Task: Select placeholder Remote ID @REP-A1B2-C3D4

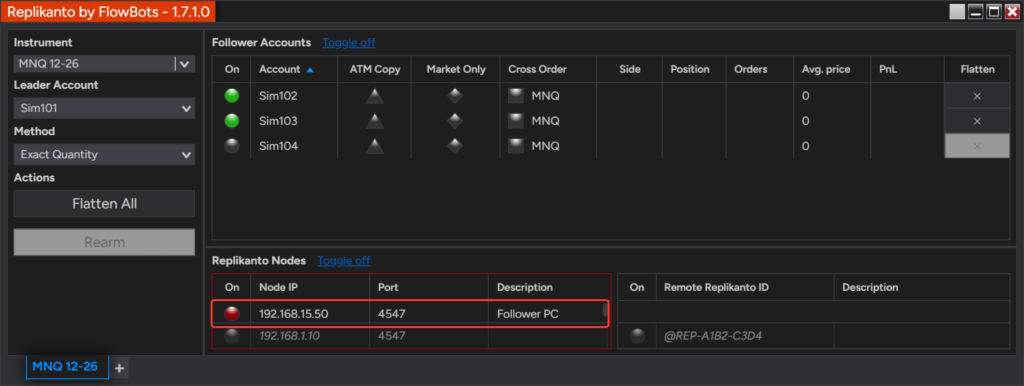Action: click(x=713, y=336)
